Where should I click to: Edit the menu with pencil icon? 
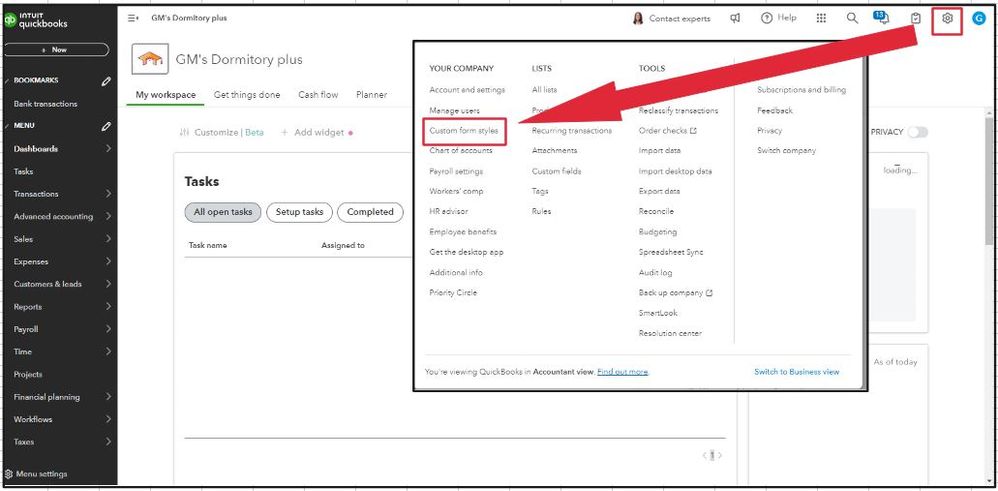(106, 126)
